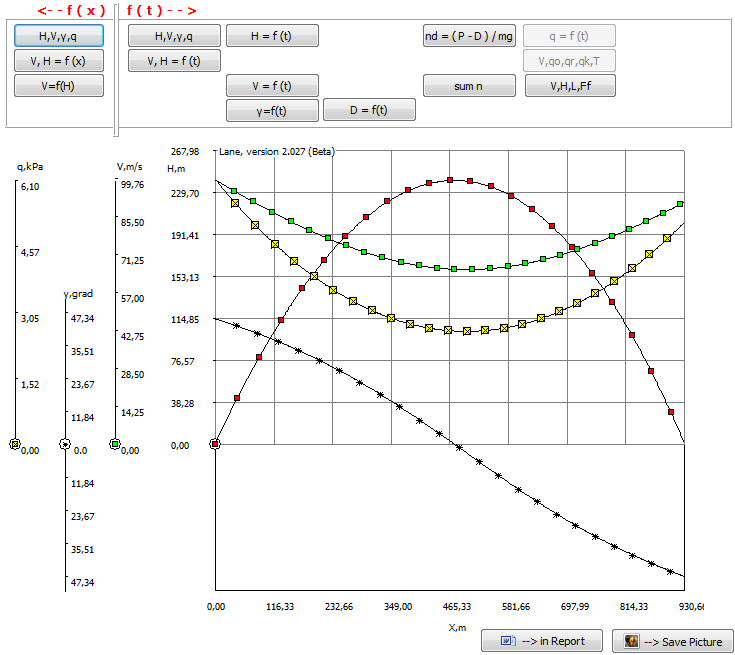Show the V, H = f (x) graph
Viewport: 735px width, 655px height.
point(59,61)
